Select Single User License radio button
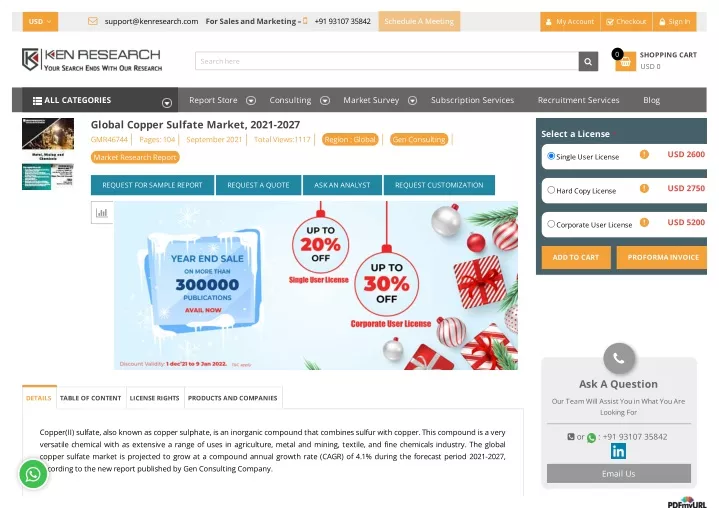Screen dimensions: 719x508 [x=551, y=156]
